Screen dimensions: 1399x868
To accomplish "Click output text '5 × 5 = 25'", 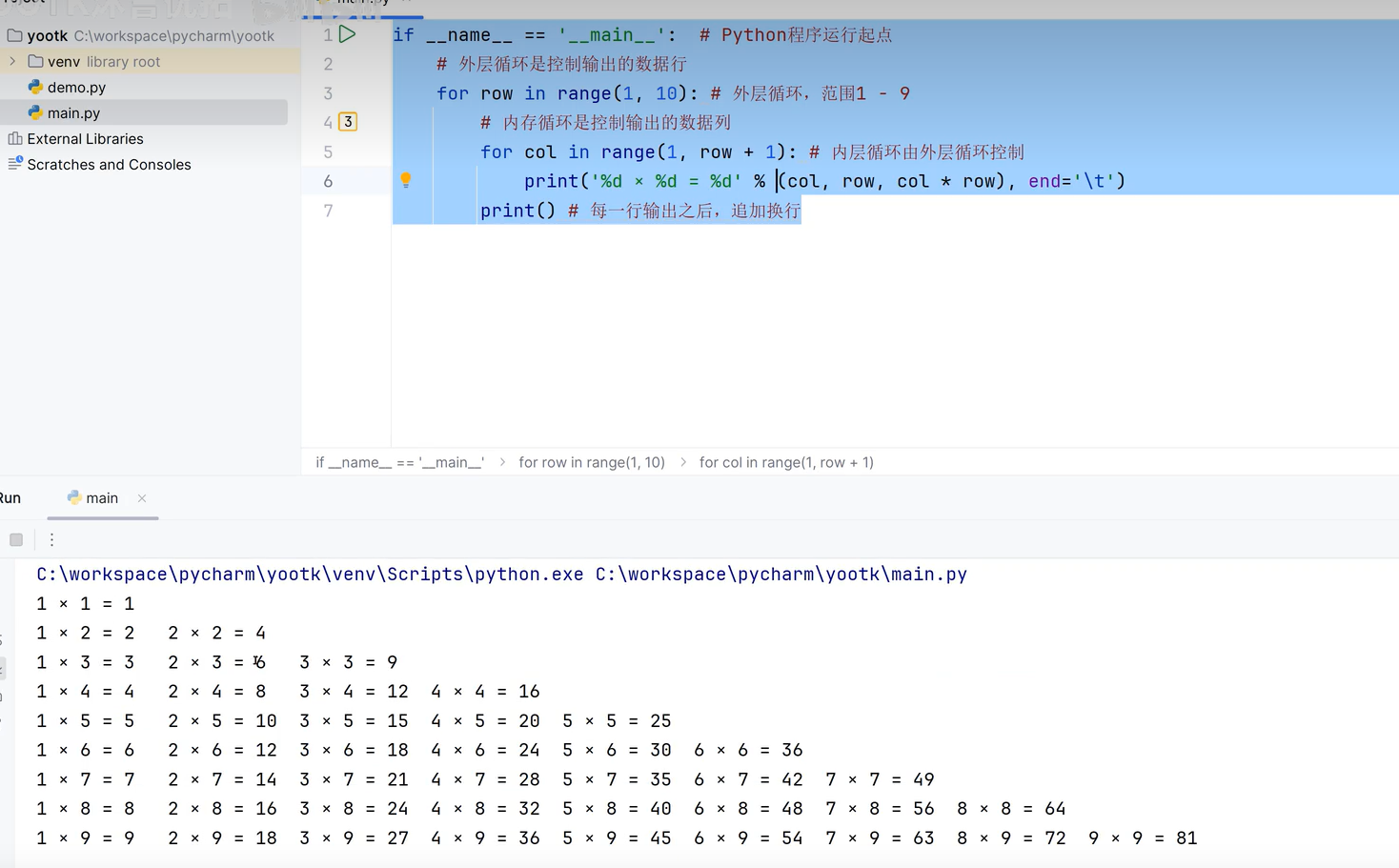I will click(x=617, y=721).
